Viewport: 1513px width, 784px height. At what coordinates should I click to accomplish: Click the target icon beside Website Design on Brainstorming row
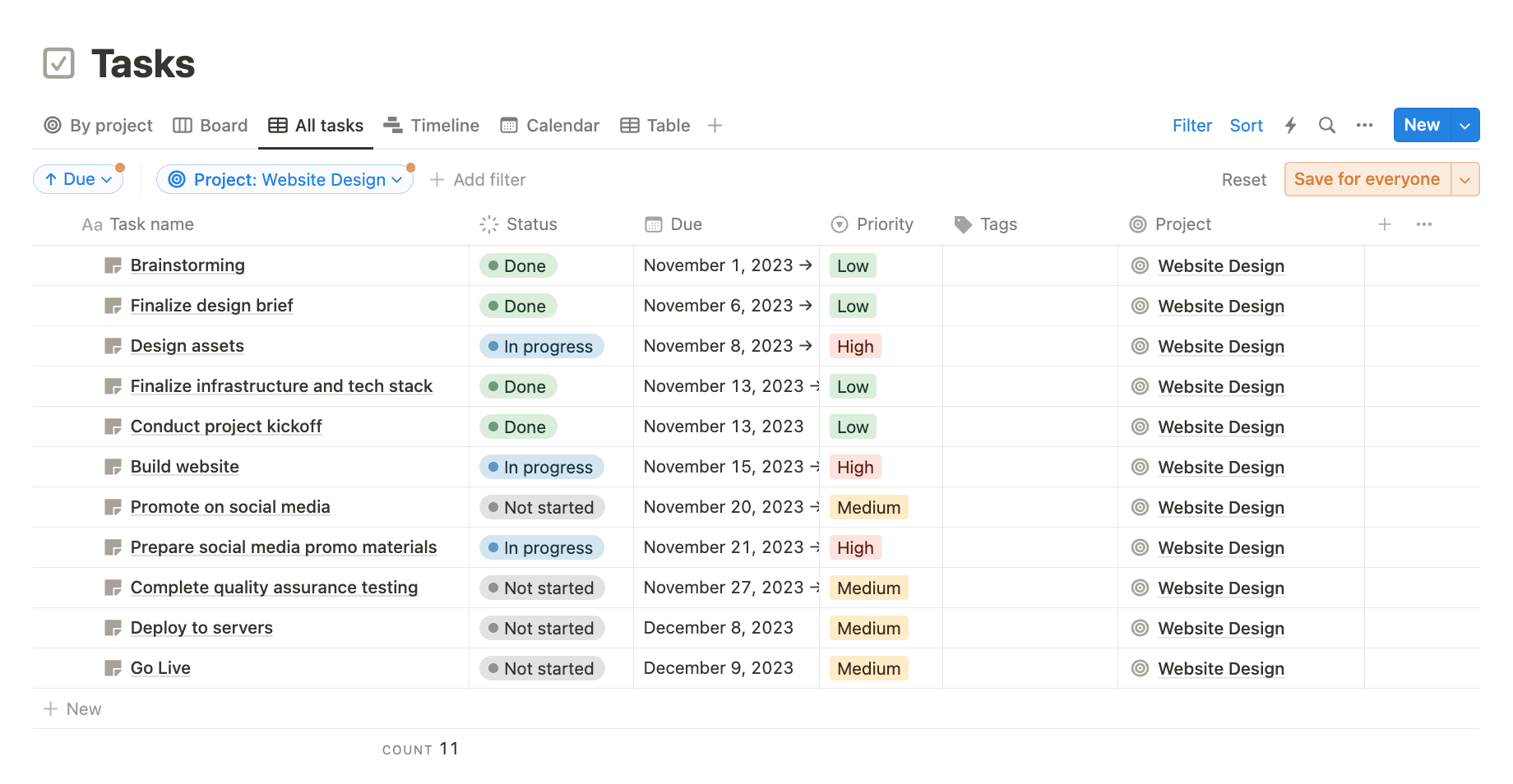coord(1140,265)
